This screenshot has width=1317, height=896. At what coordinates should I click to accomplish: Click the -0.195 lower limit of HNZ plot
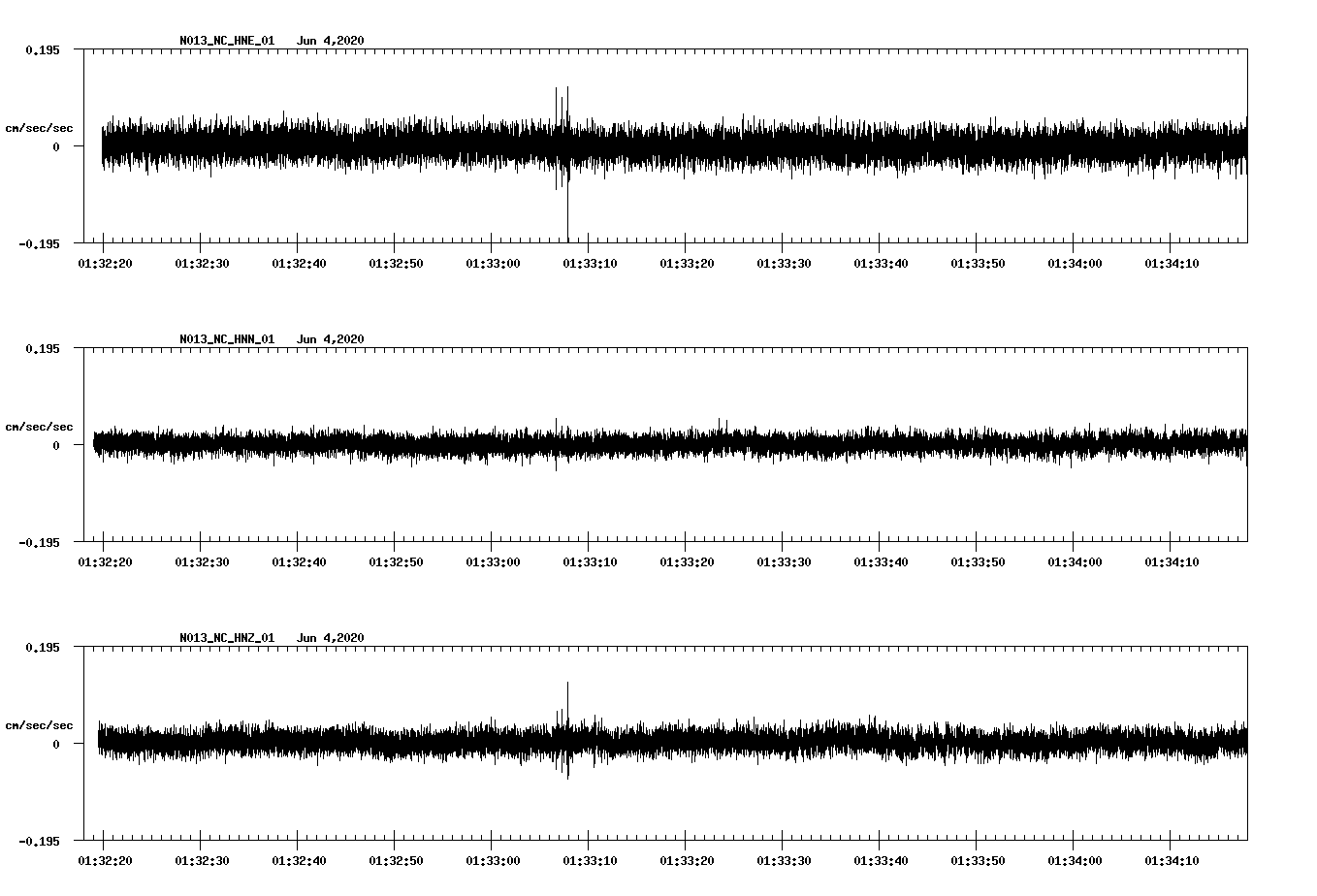pos(39,841)
